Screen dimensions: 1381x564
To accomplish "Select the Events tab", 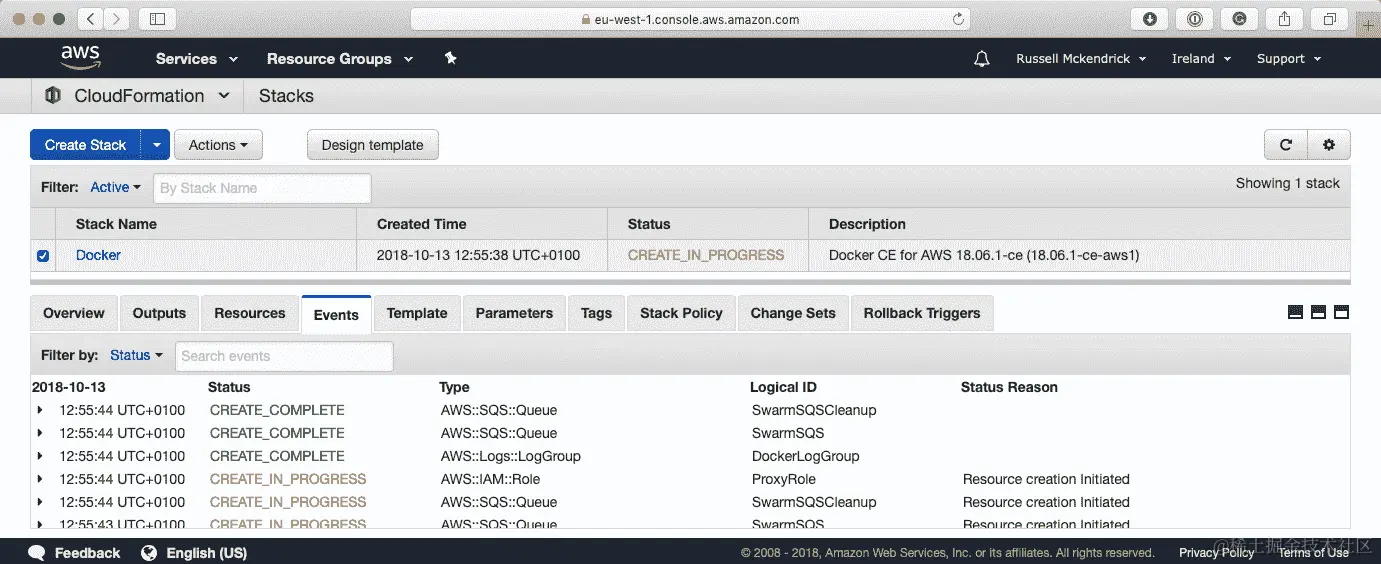I will point(336,314).
